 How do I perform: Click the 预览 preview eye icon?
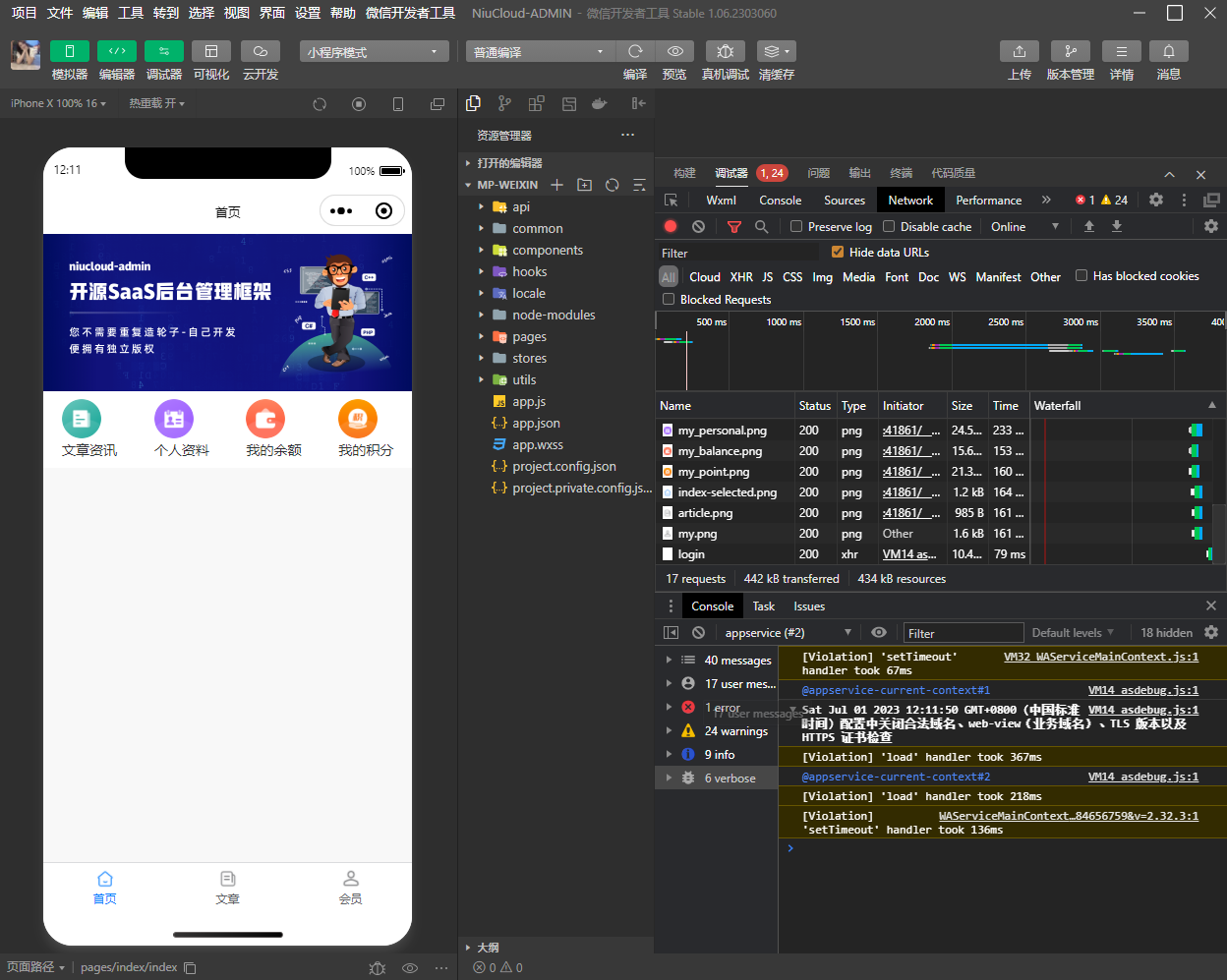click(x=674, y=51)
